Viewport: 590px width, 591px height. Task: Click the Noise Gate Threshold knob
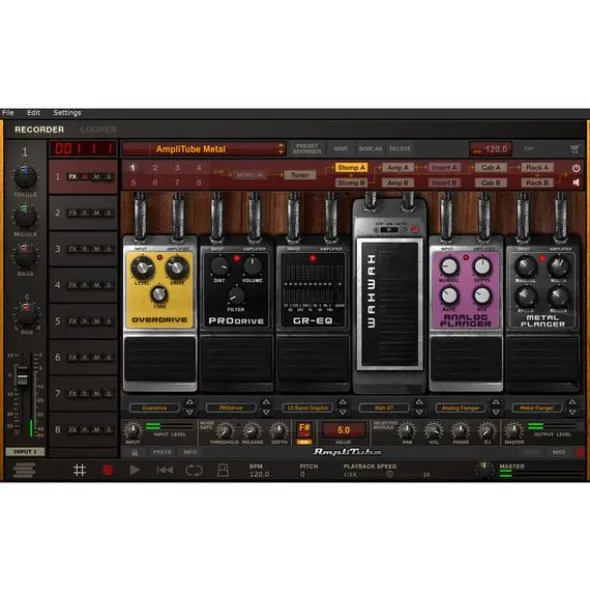tap(224, 431)
